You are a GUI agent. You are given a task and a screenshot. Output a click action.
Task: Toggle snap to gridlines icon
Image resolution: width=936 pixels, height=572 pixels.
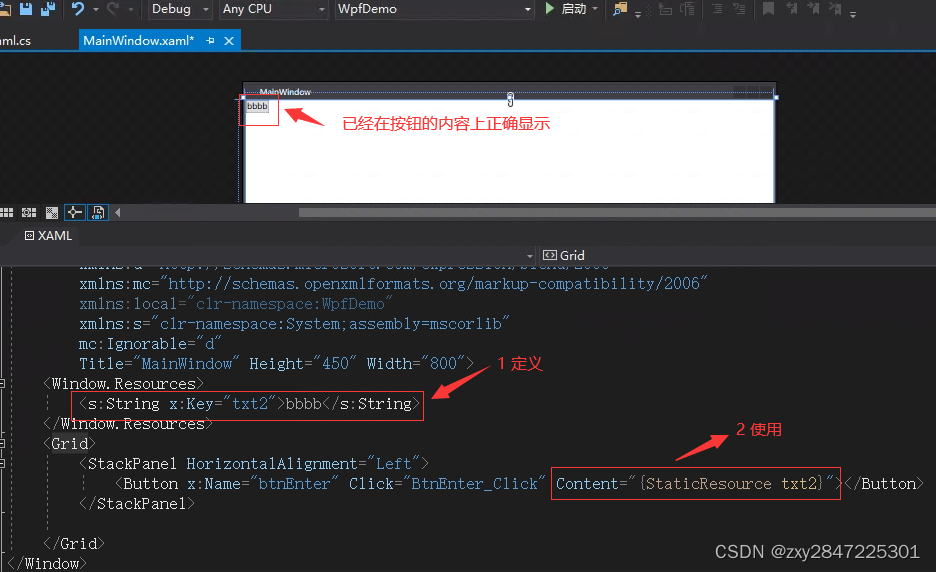pos(29,213)
